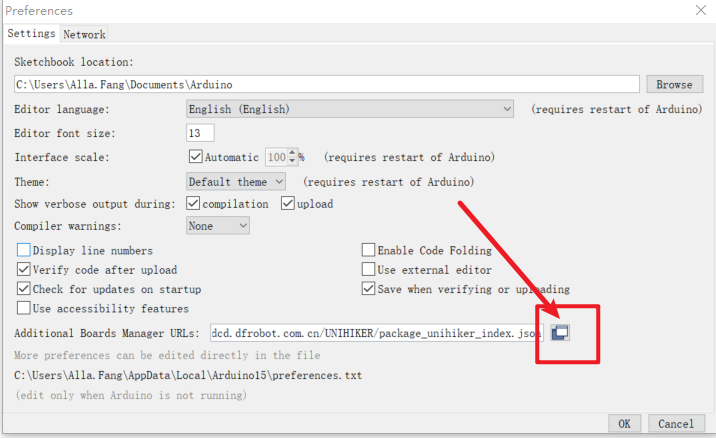Open the Theme dropdown
The width and height of the screenshot is (716, 438).
(236, 182)
